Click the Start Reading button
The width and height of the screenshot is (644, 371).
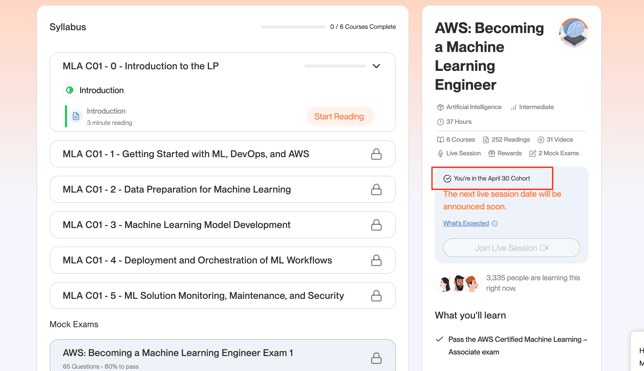click(x=339, y=116)
